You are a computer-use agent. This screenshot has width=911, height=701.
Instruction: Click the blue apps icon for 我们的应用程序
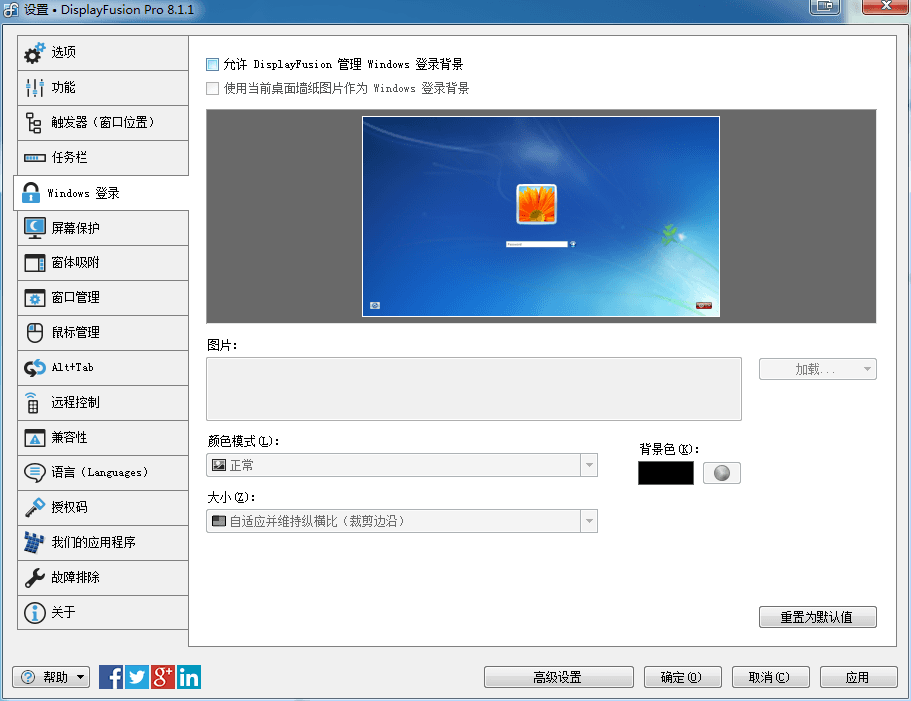(x=34, y=542)
